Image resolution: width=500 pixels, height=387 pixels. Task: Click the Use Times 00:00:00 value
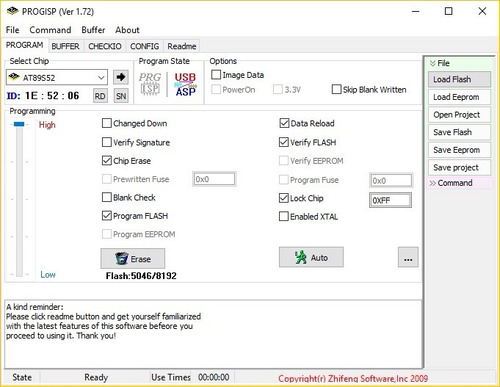click(214, 377)
